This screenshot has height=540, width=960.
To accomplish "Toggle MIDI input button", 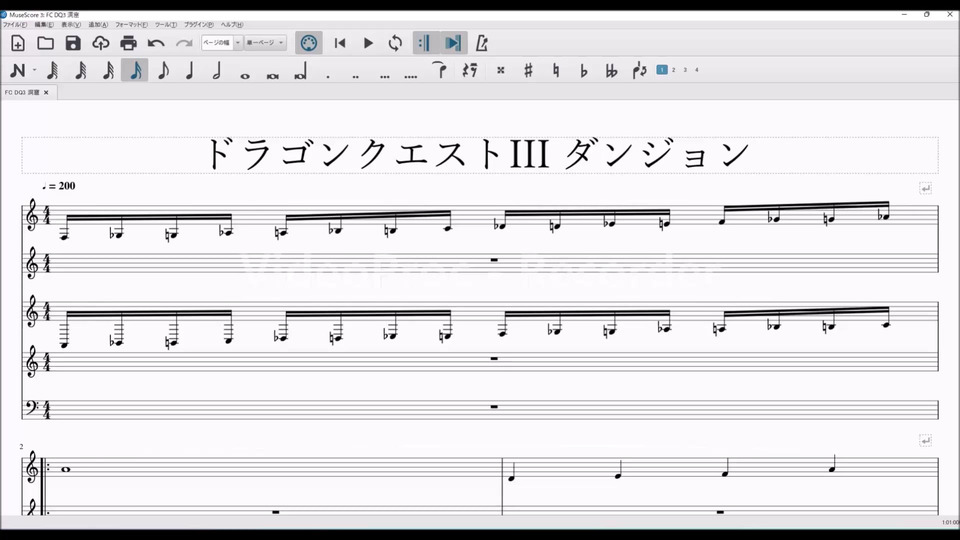I will pyautogui.click(x=309, y=43).
